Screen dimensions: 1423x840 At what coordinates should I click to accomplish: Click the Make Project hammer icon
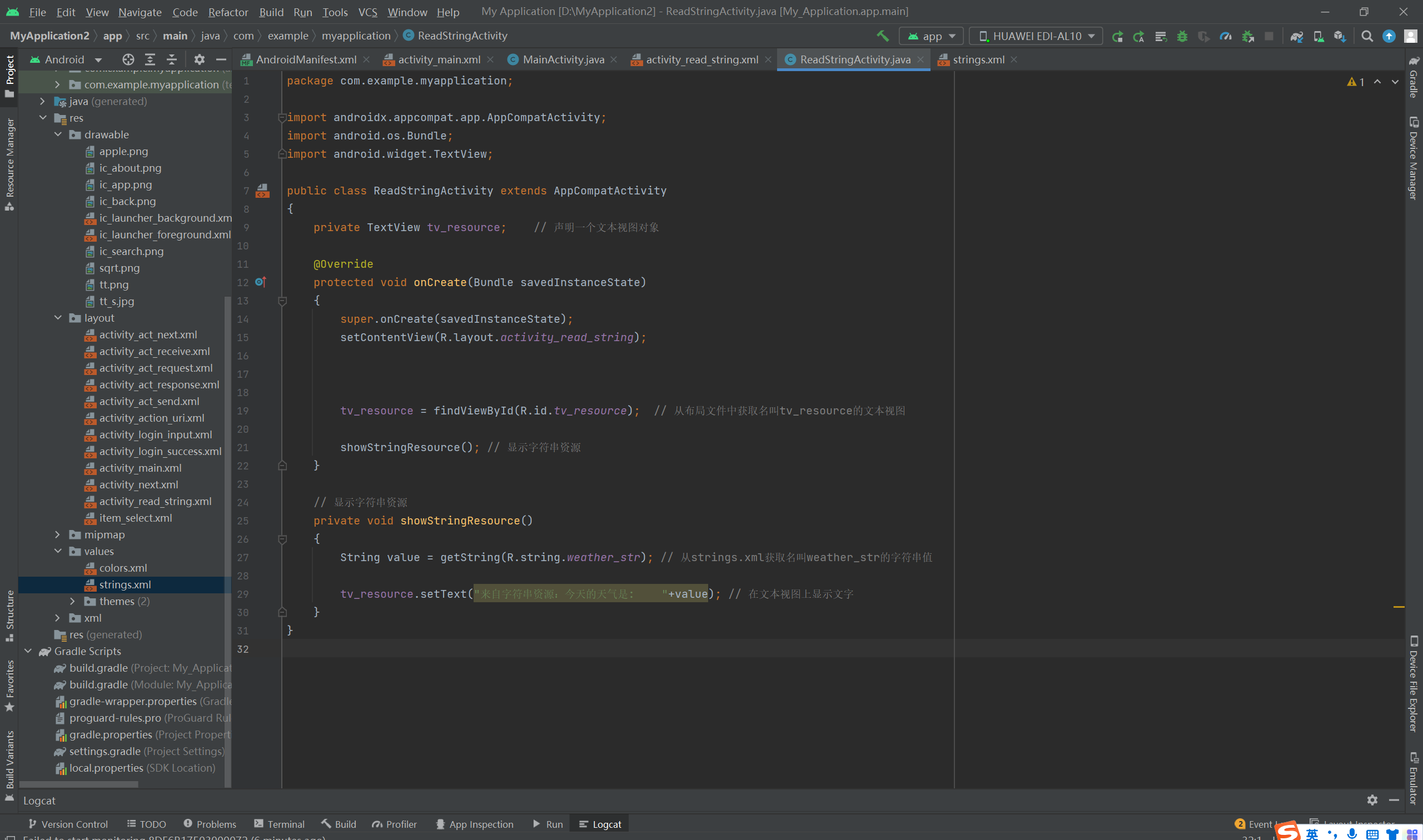pos(882,36)
